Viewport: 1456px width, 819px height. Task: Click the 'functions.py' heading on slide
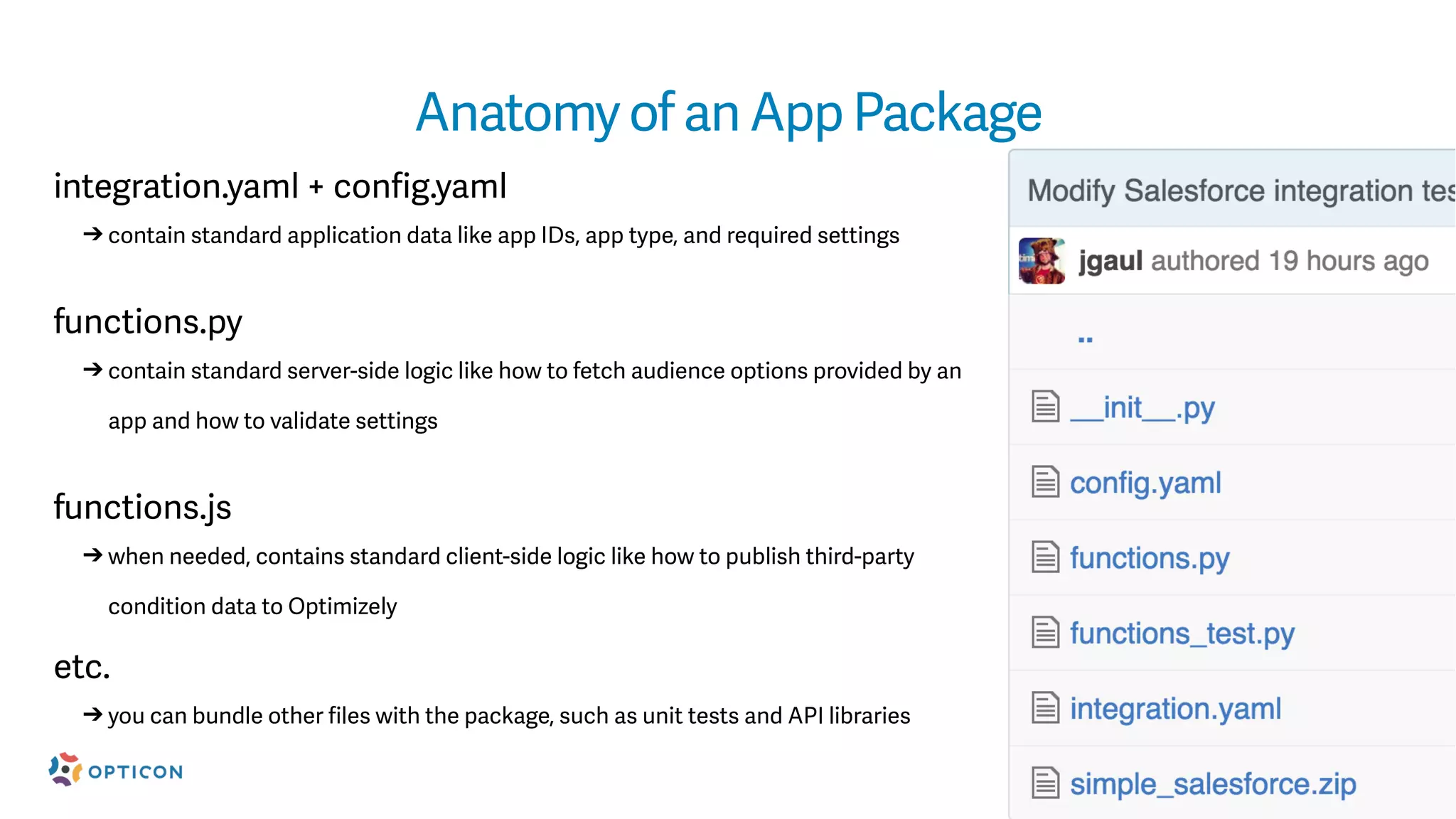point(148,322)
